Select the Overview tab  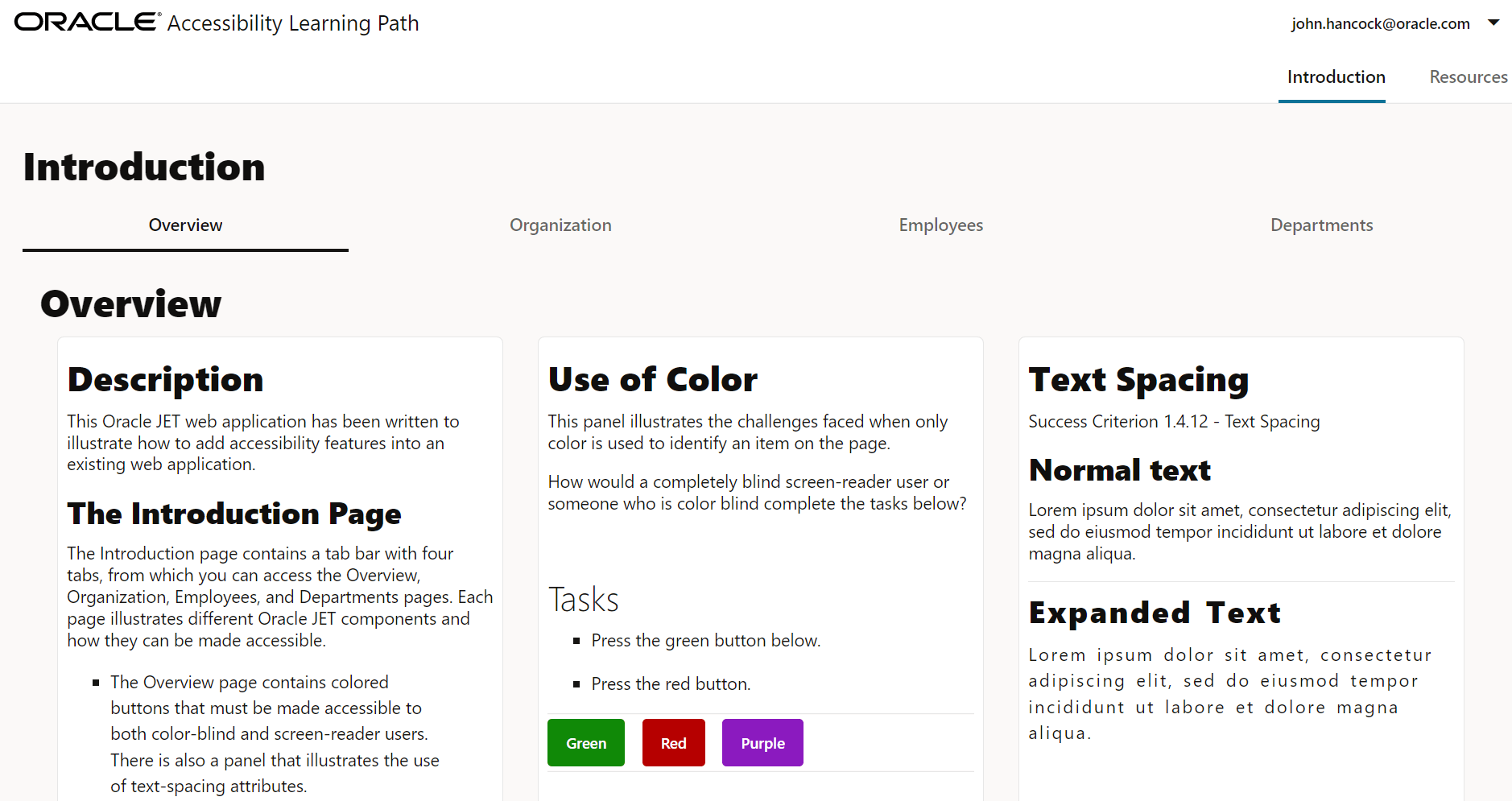tap(185, 225)
